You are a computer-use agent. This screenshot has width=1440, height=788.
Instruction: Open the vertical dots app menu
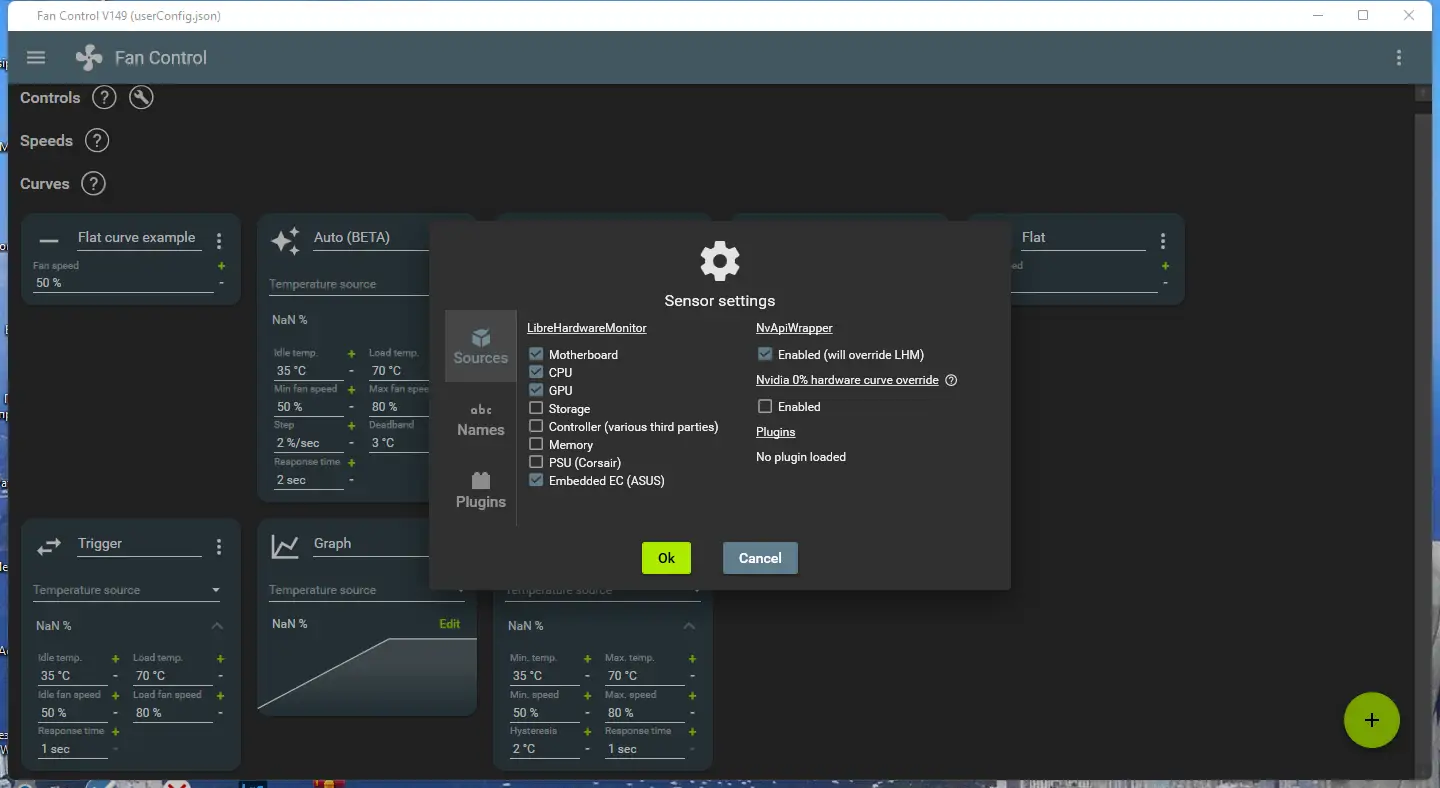point(1399,58)
